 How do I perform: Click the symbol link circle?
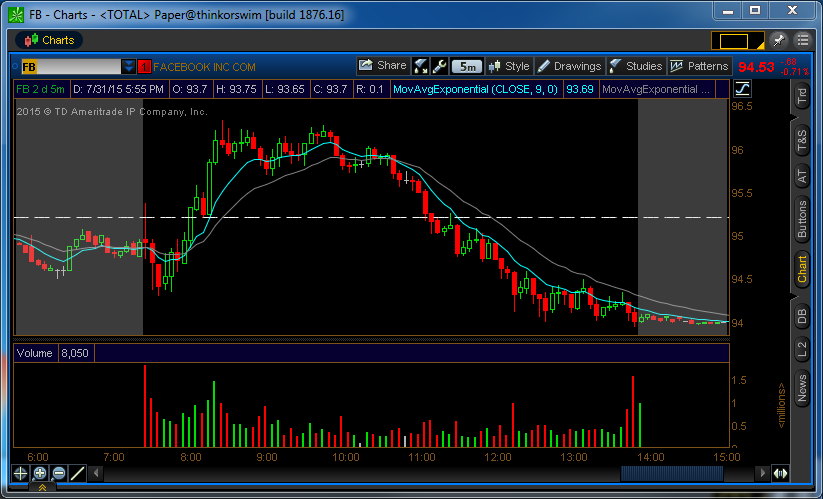(15, 67)
